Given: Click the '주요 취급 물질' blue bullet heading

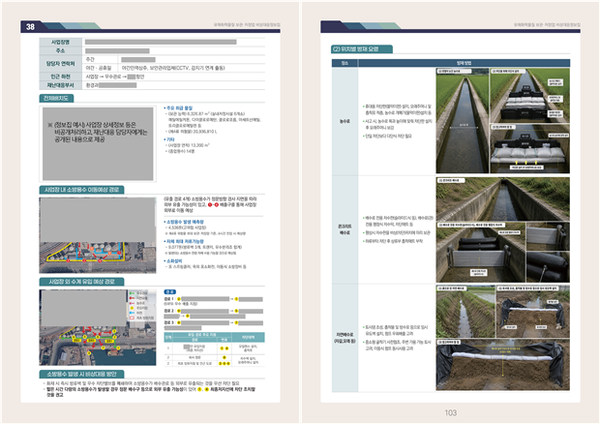Looking at the screenshot, I should (x=178, y=108).
